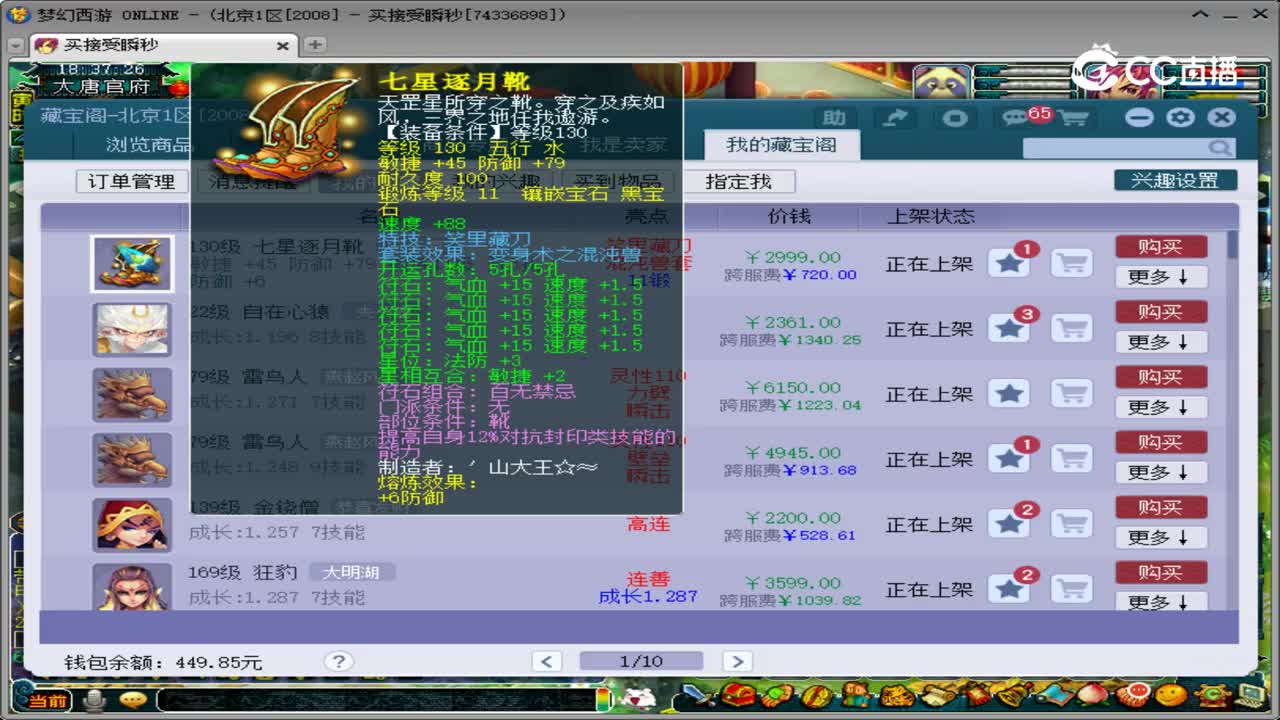The image size is (1280, 720).
Task: Open 指定我 sub-tab
Action: coord(738,181)
